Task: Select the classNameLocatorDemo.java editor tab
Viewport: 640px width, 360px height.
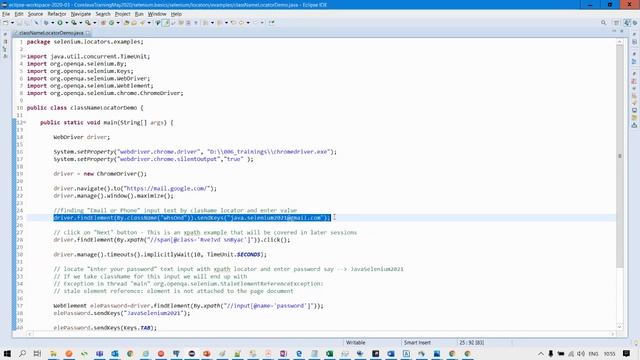Action: 51,33
